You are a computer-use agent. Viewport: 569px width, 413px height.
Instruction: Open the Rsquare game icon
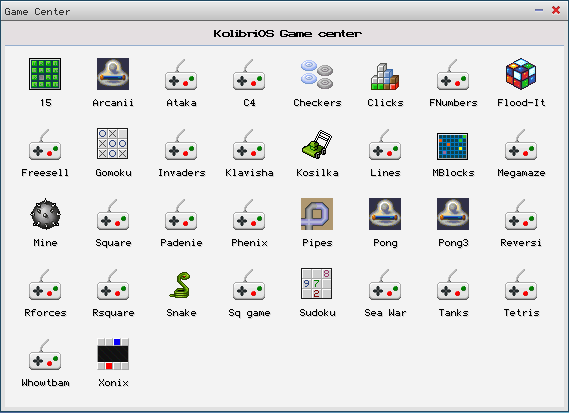[113, 285]
